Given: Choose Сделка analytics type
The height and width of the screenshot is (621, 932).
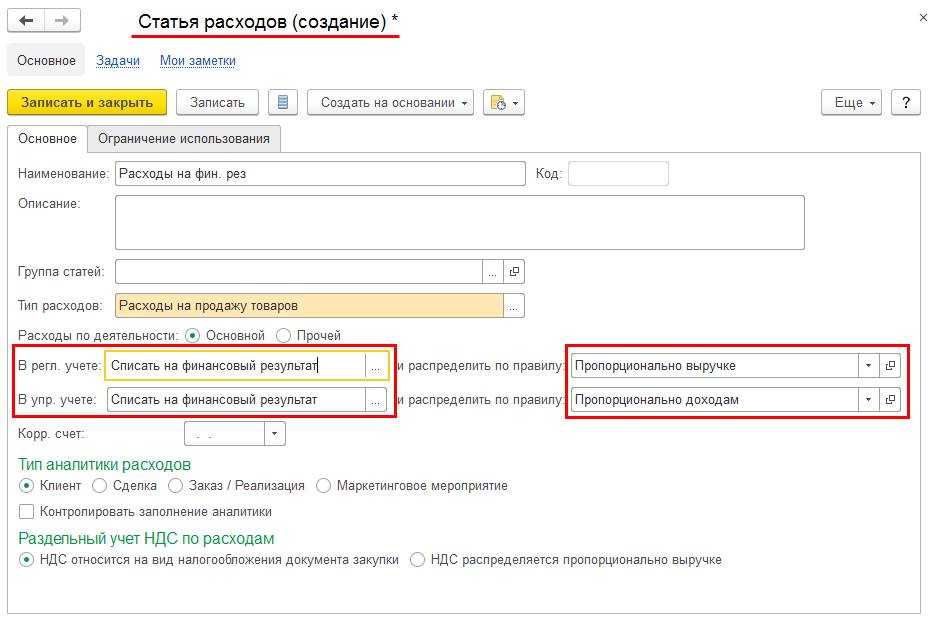Looking at the screenshot, I should [x=100, y=486].
